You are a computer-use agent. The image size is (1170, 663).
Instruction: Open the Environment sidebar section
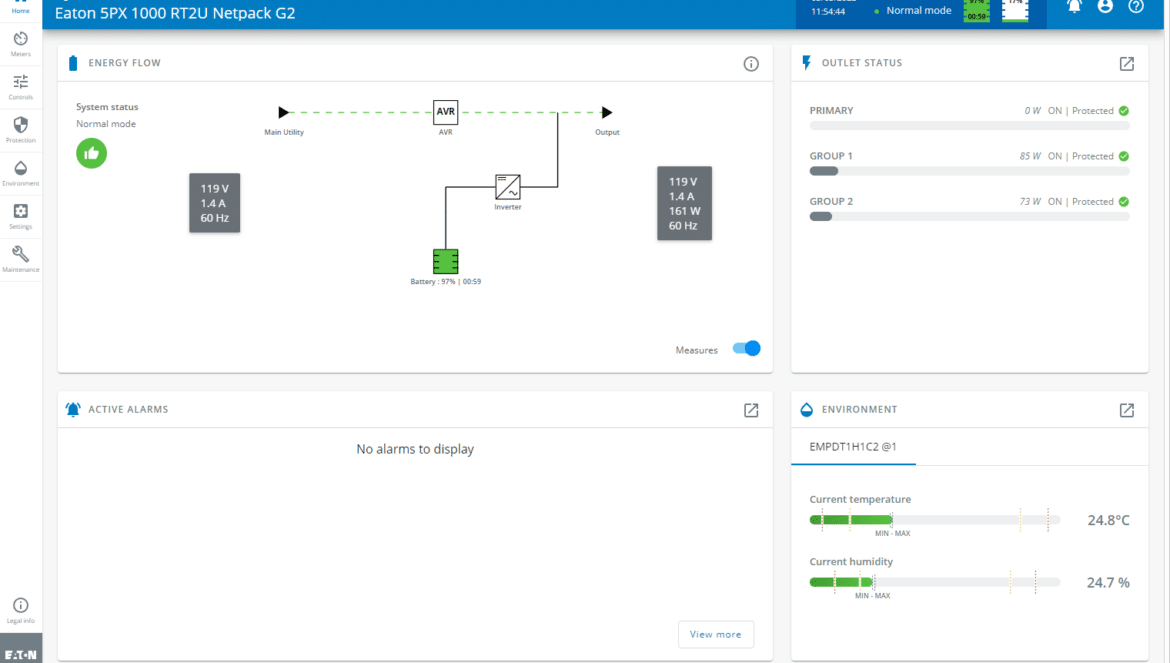[x=21, y=173]
